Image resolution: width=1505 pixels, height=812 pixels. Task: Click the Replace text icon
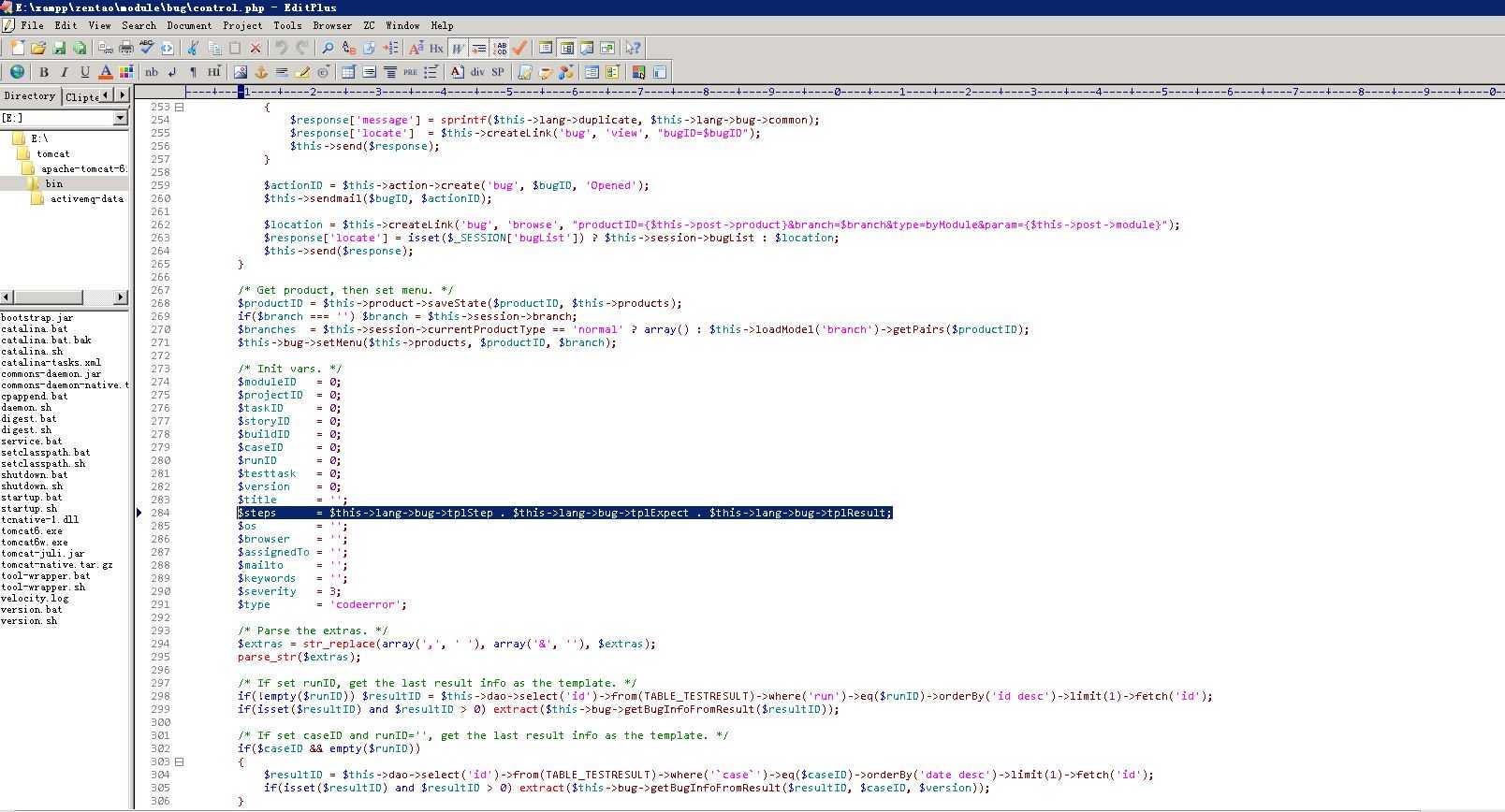[x=348, y=48]
